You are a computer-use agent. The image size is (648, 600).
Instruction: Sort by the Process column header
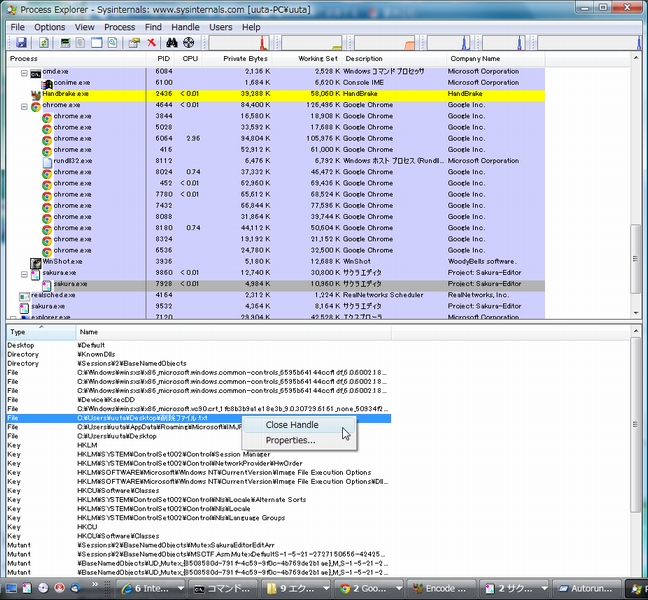[x=76, y=59]
